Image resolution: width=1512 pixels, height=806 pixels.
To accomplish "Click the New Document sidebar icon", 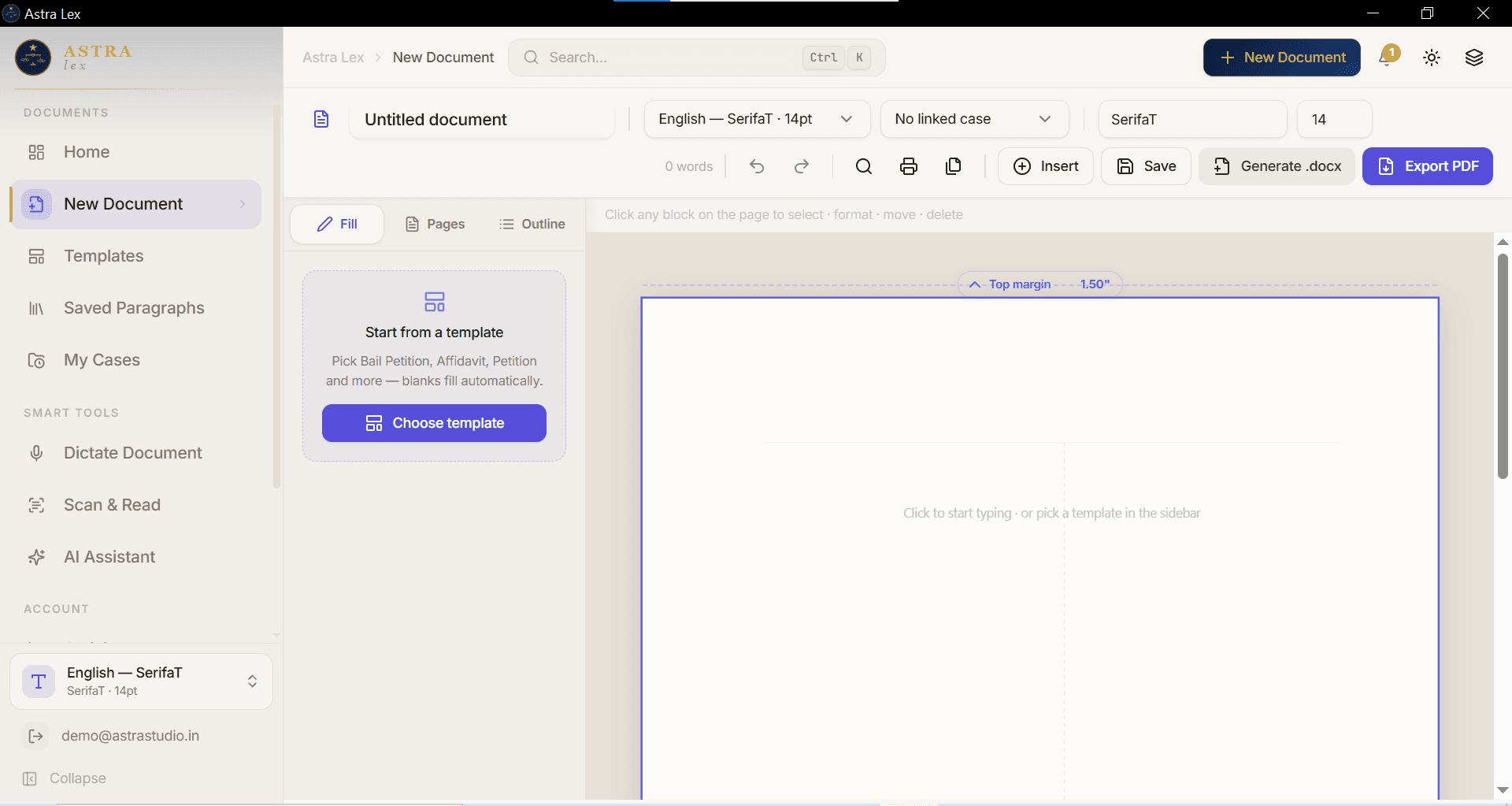I will pos(36,204).
